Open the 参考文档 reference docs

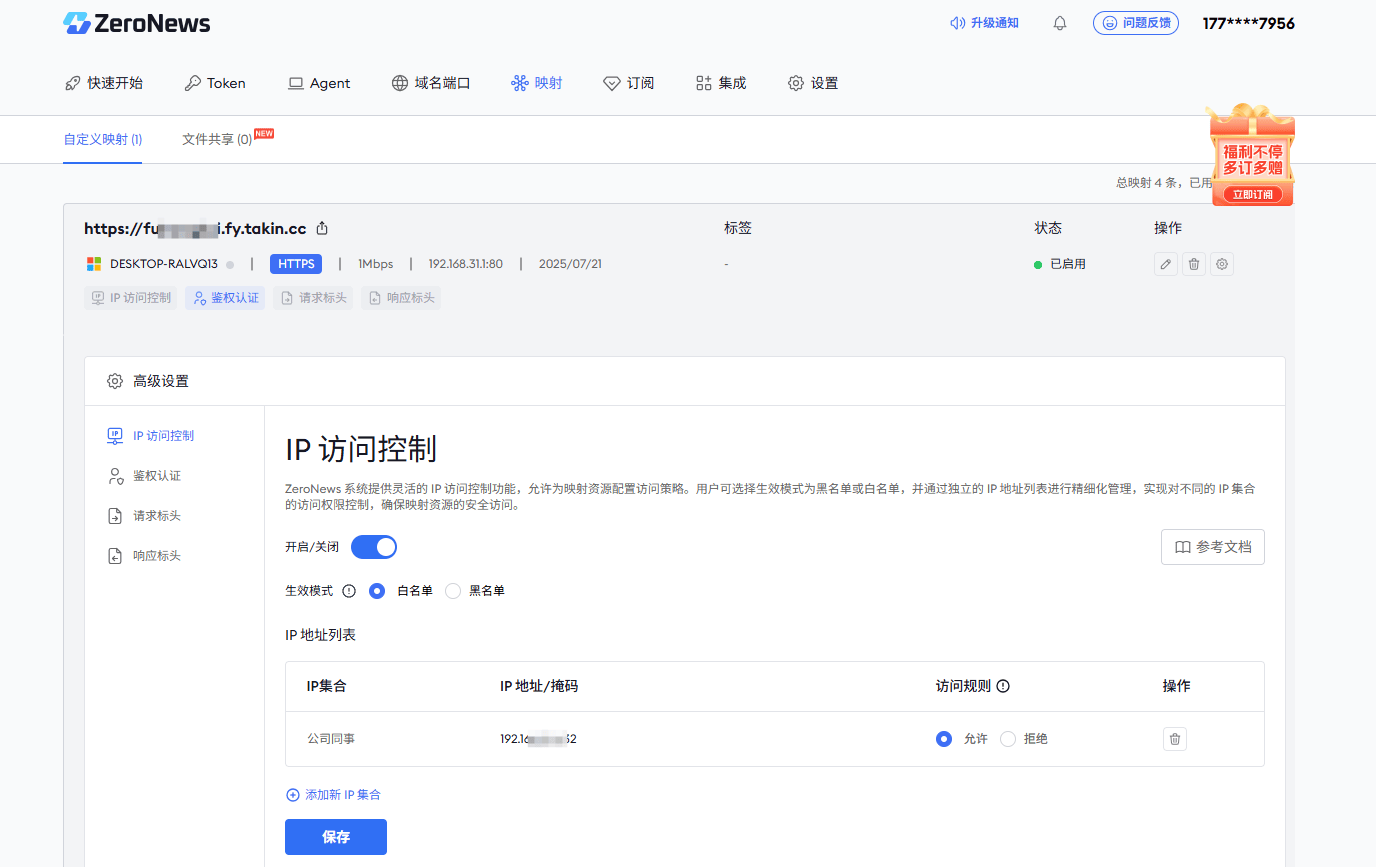tap(1212, 547)
